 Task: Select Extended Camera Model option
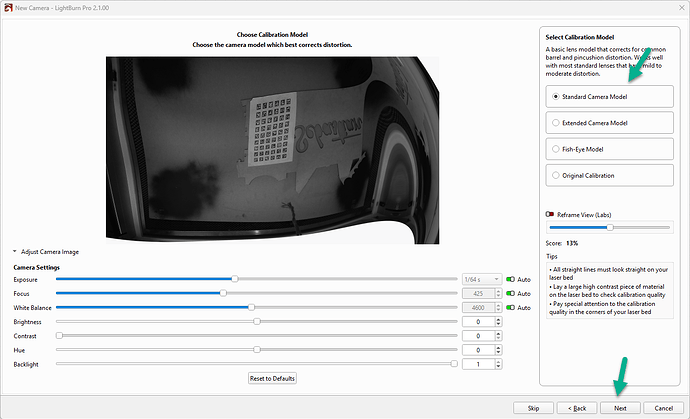click(x=609, y=123)
